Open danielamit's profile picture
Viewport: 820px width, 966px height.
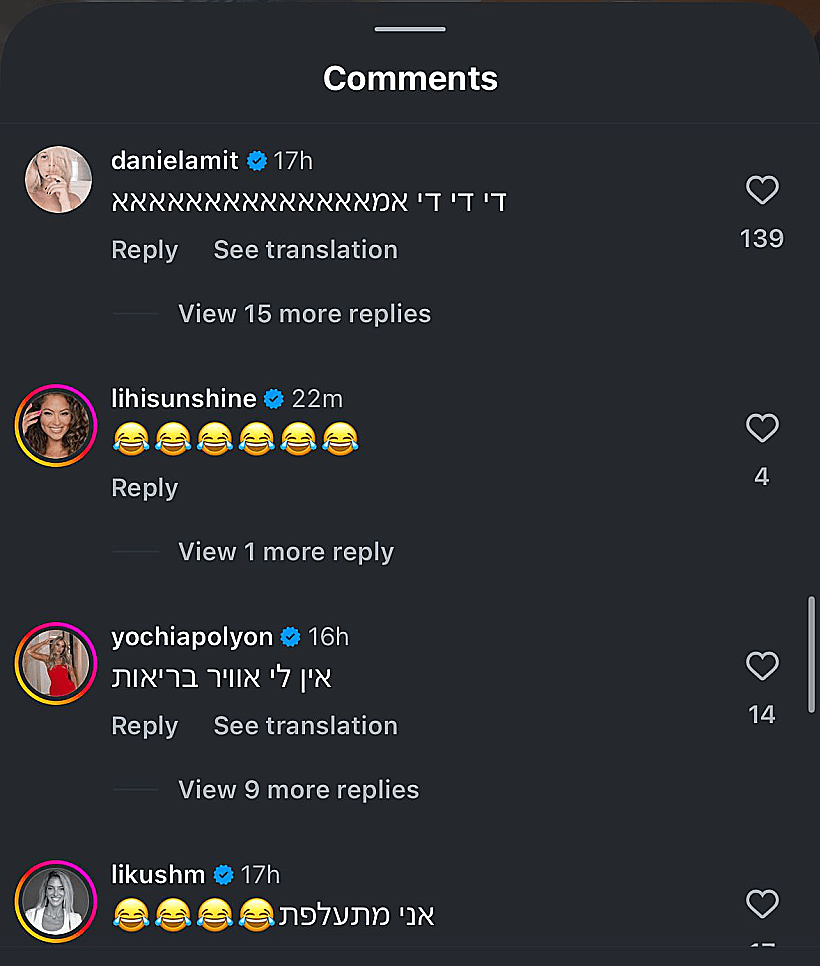(x=58, y=179)
